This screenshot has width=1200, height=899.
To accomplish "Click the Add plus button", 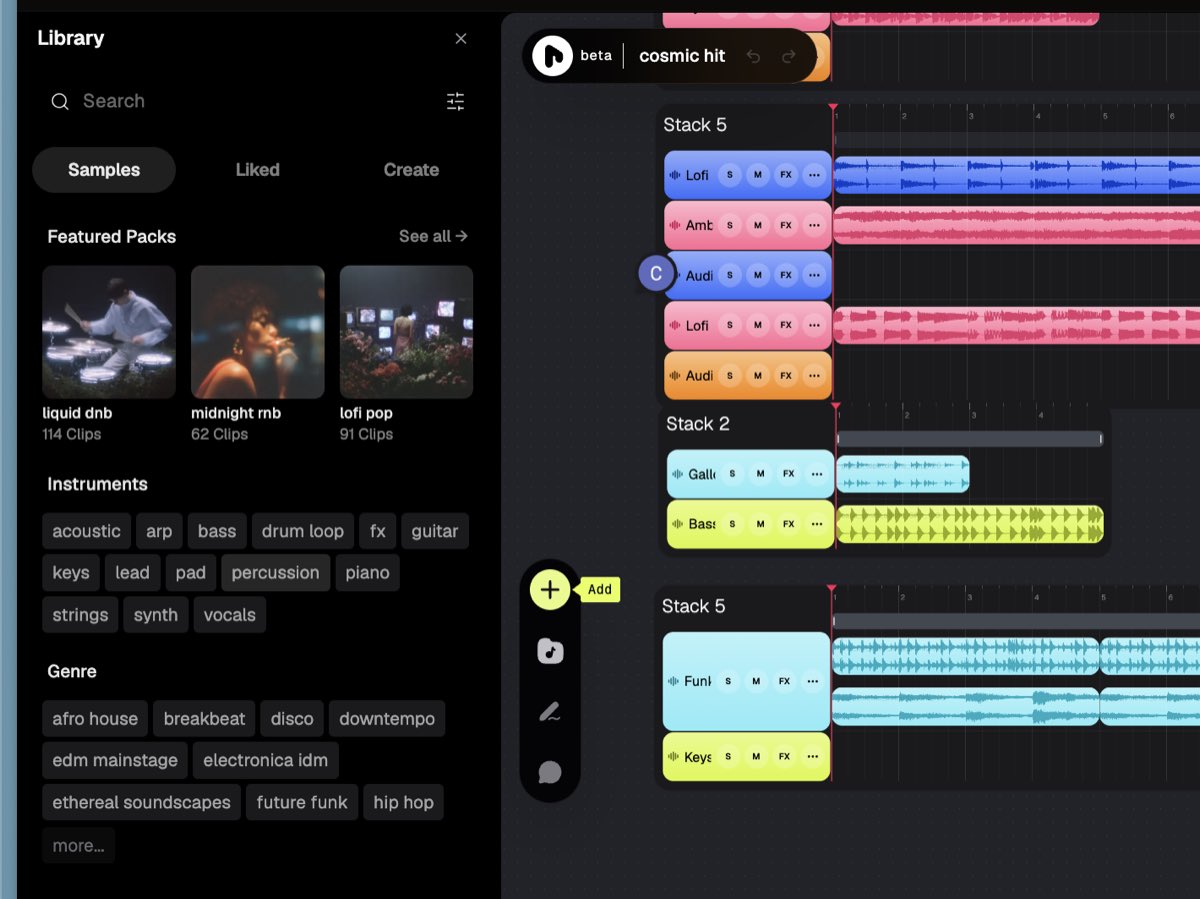I will tap(550, 590).
